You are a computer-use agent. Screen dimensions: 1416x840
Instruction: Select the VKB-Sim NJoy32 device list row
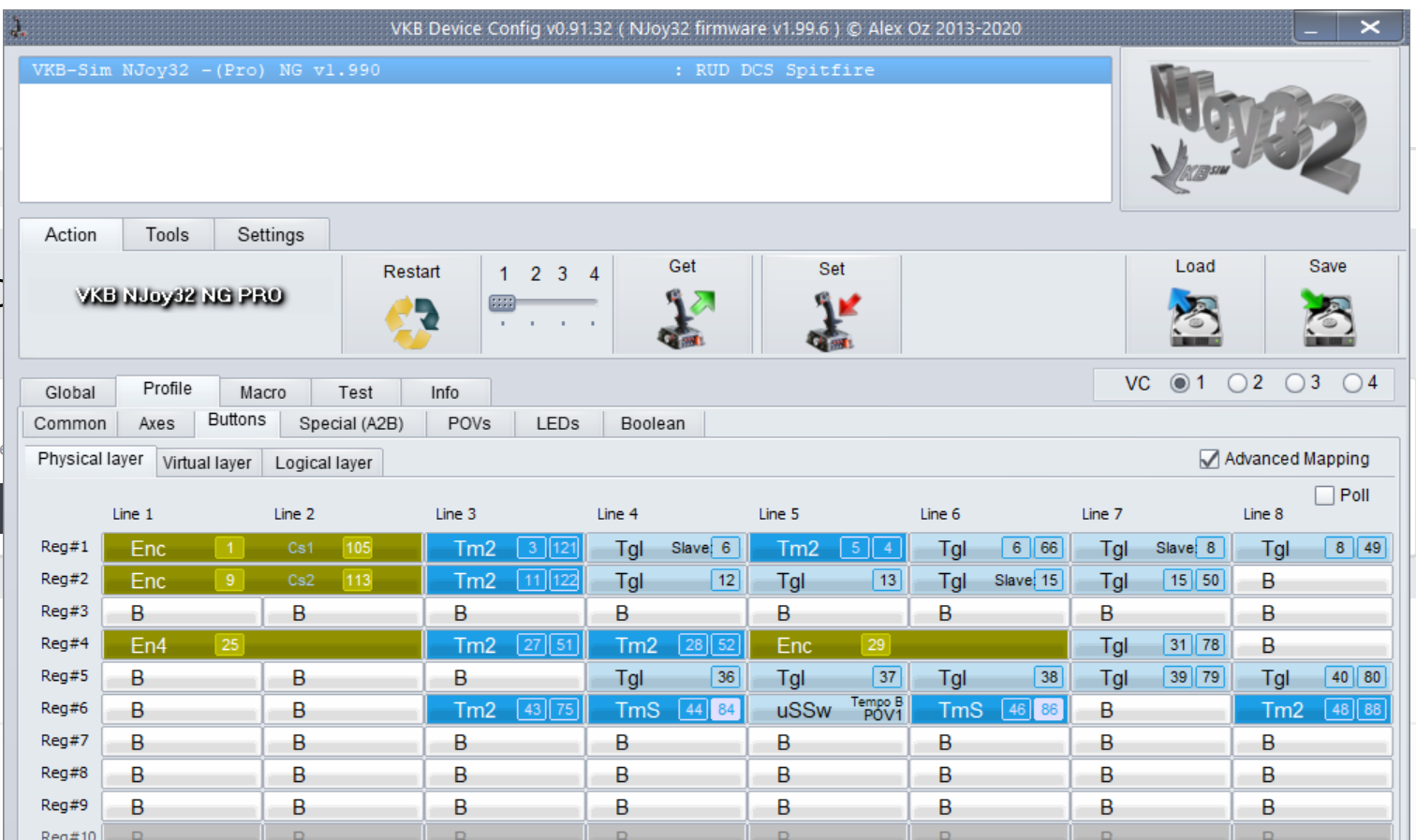point(565,70)
